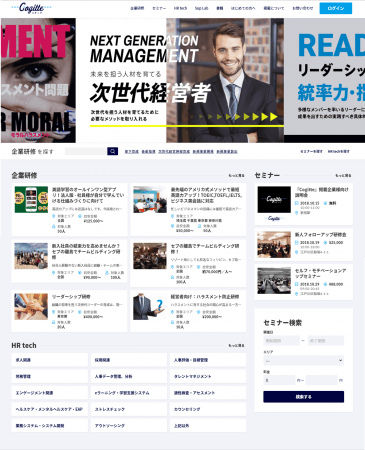Open the HR tech nav menu item
The height and width of the screenshot is (450, 365).
coord(180,8)
